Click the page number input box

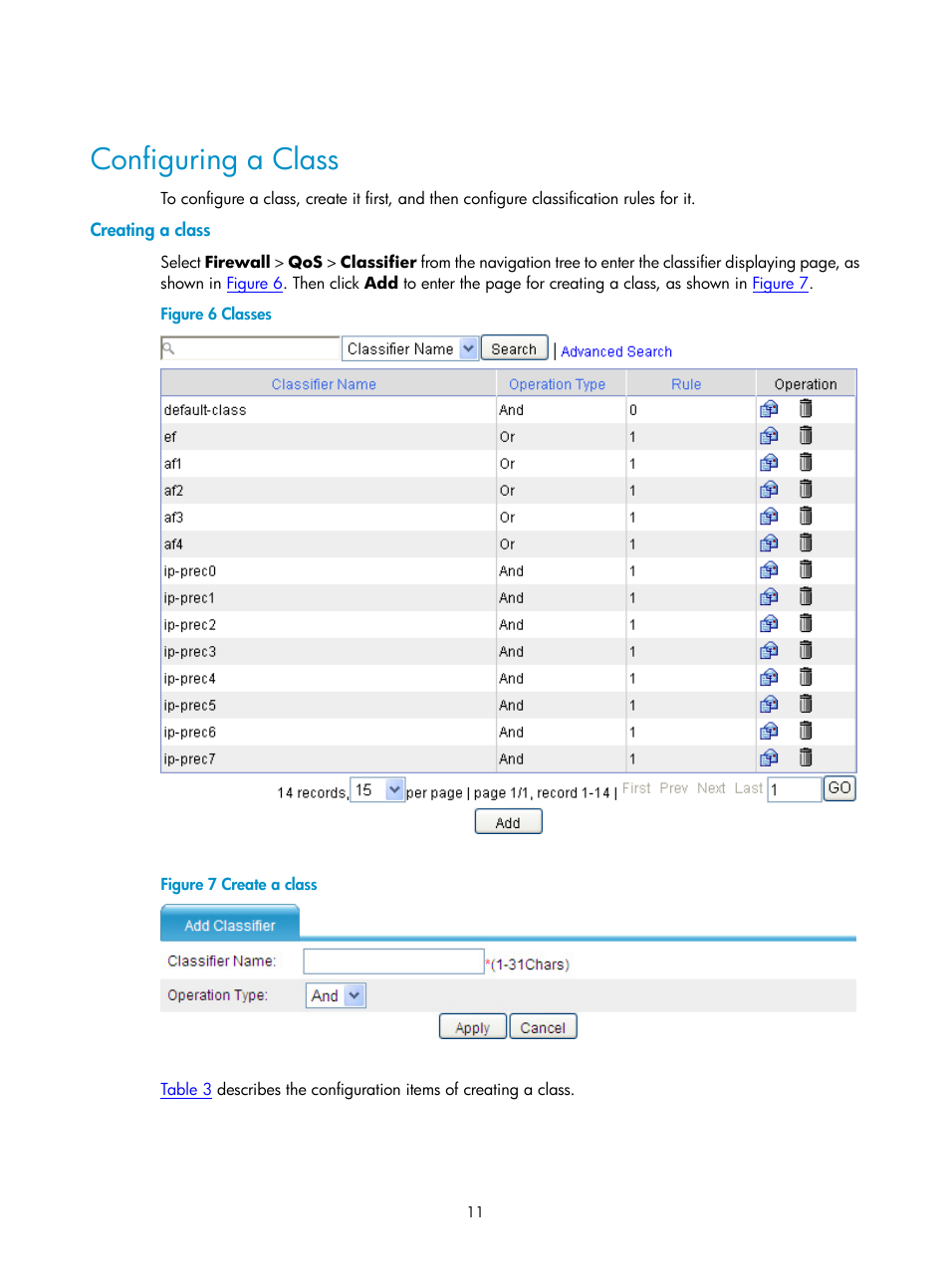coord(795,789)
